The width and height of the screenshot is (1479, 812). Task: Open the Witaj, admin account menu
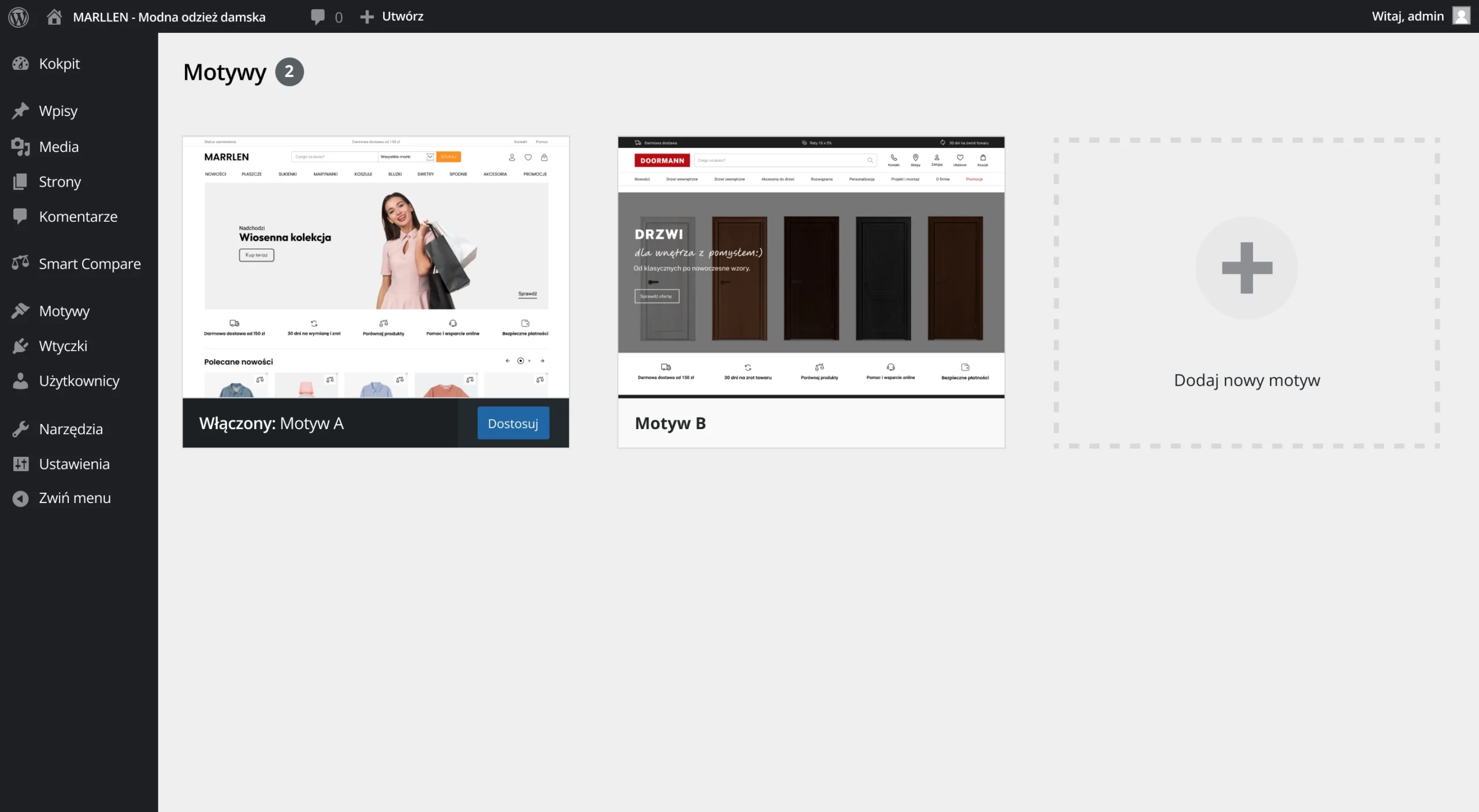click(x=1407, y=16)
